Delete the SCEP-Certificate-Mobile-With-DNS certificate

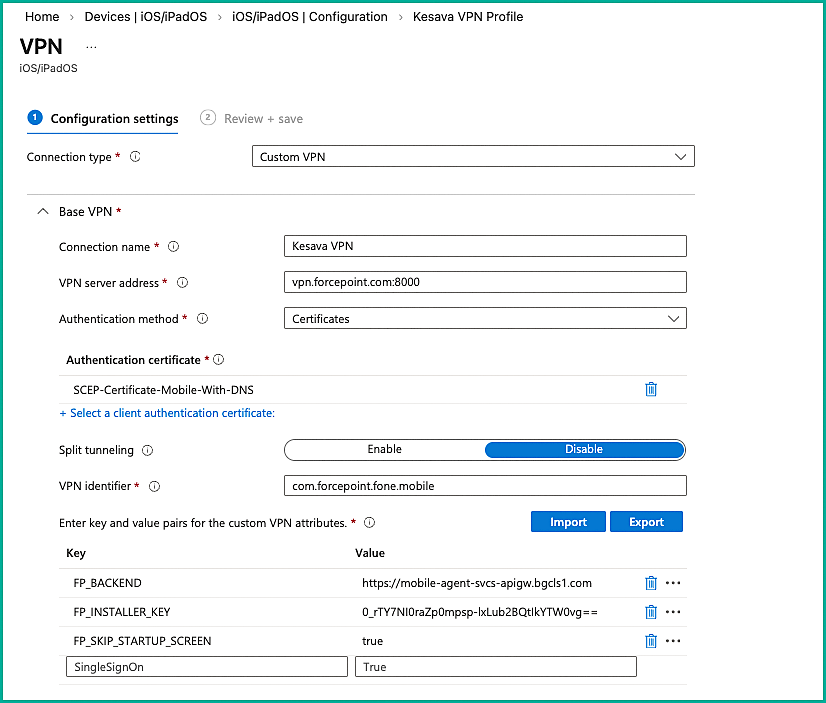click(x=651, y=389)
